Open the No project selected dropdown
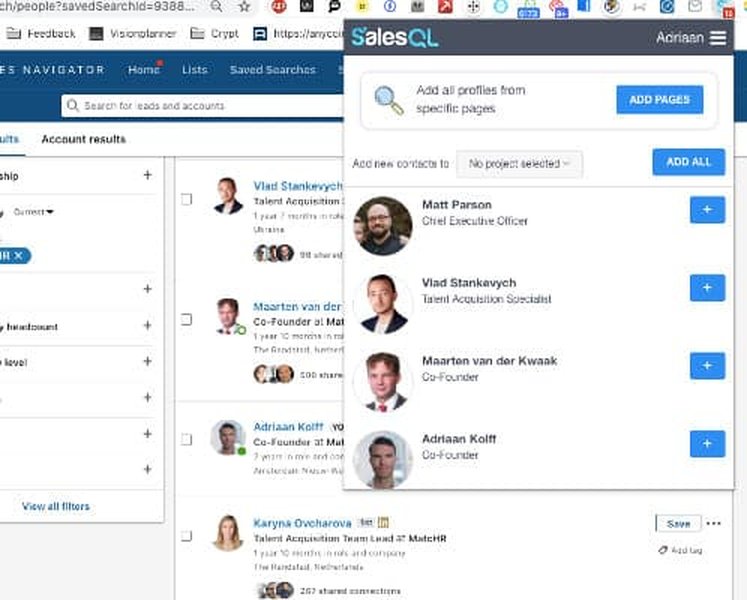 click(x=519, y=164)
